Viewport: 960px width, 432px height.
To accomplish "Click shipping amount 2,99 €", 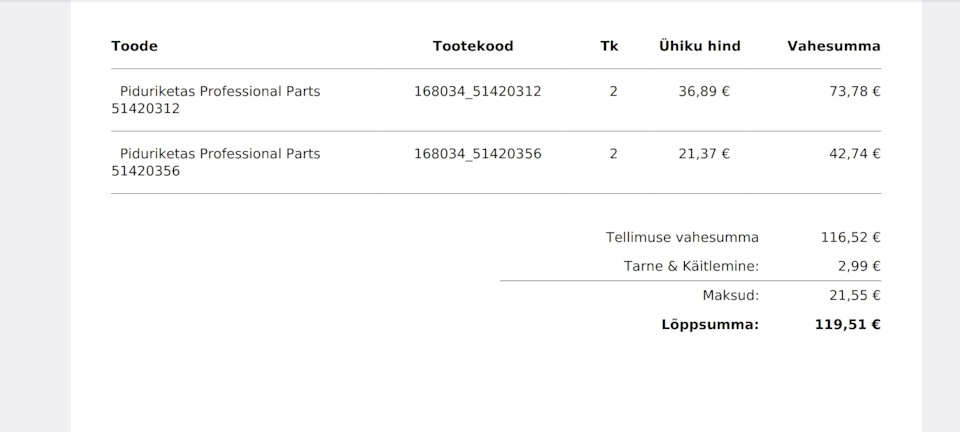I will point(859,266).
